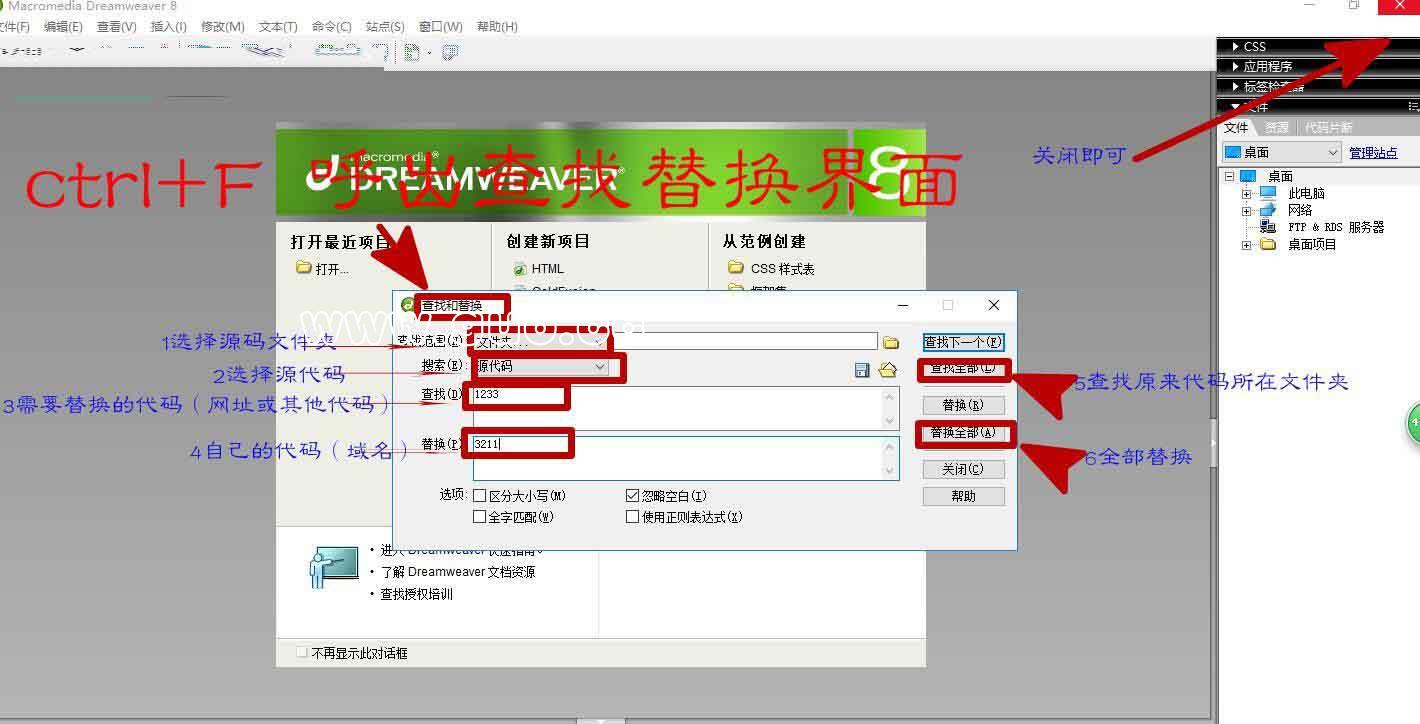1420x724 pixels.
Task: Expand the 桌面项目 tree node
Action: point(1247,245)
